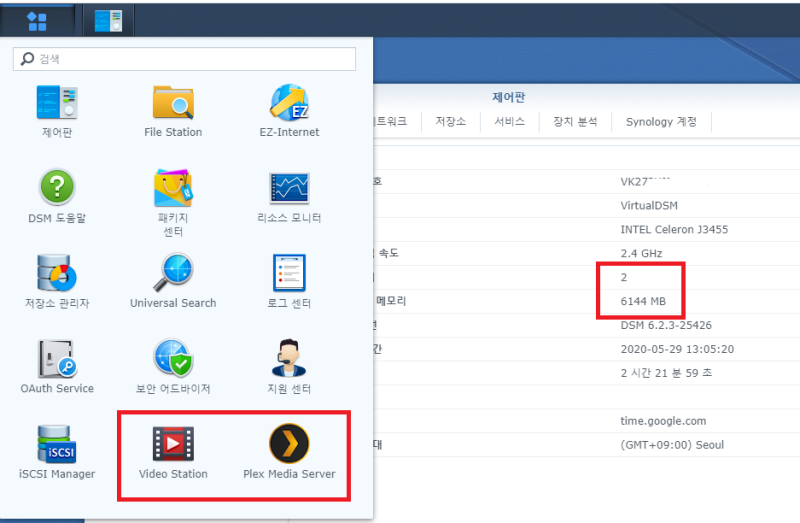Open 지원 센터

click(289, 367)
